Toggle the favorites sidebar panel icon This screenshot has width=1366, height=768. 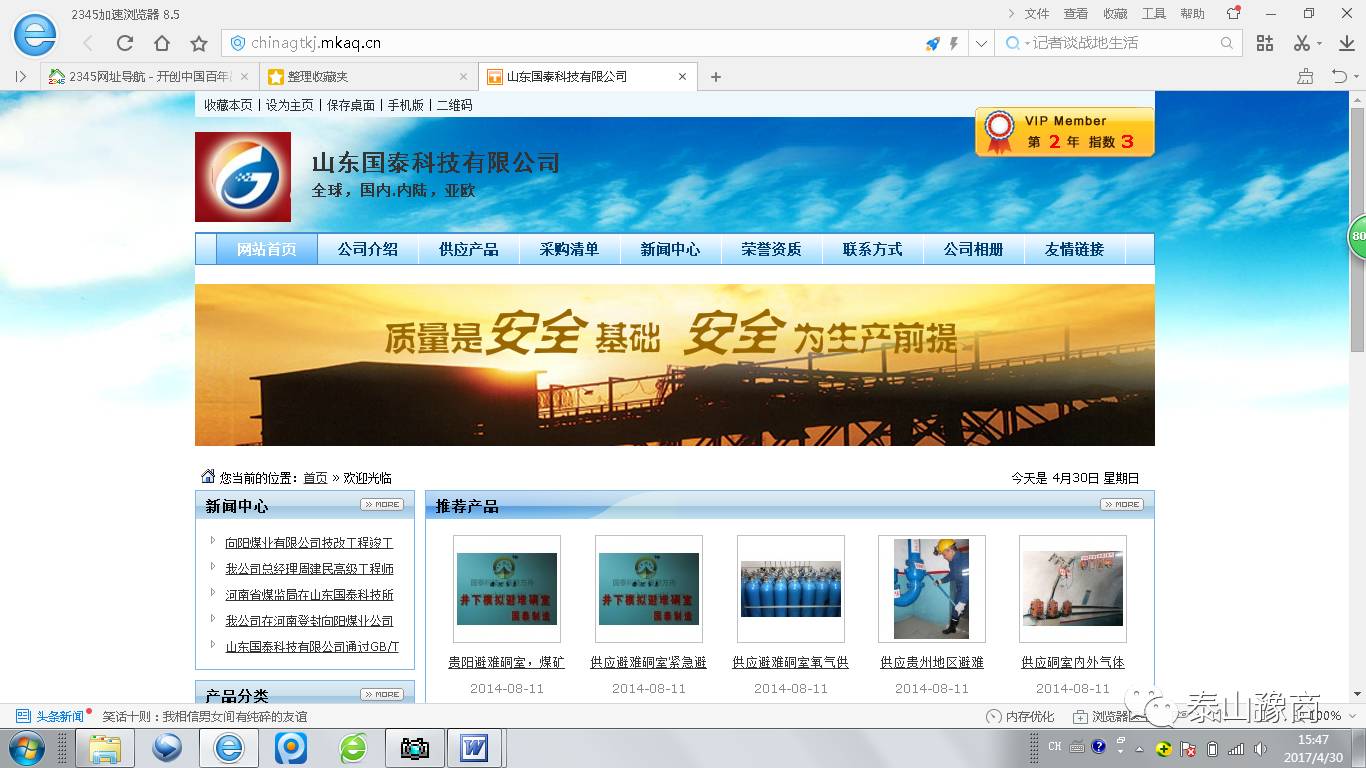(x=20, y=76)
